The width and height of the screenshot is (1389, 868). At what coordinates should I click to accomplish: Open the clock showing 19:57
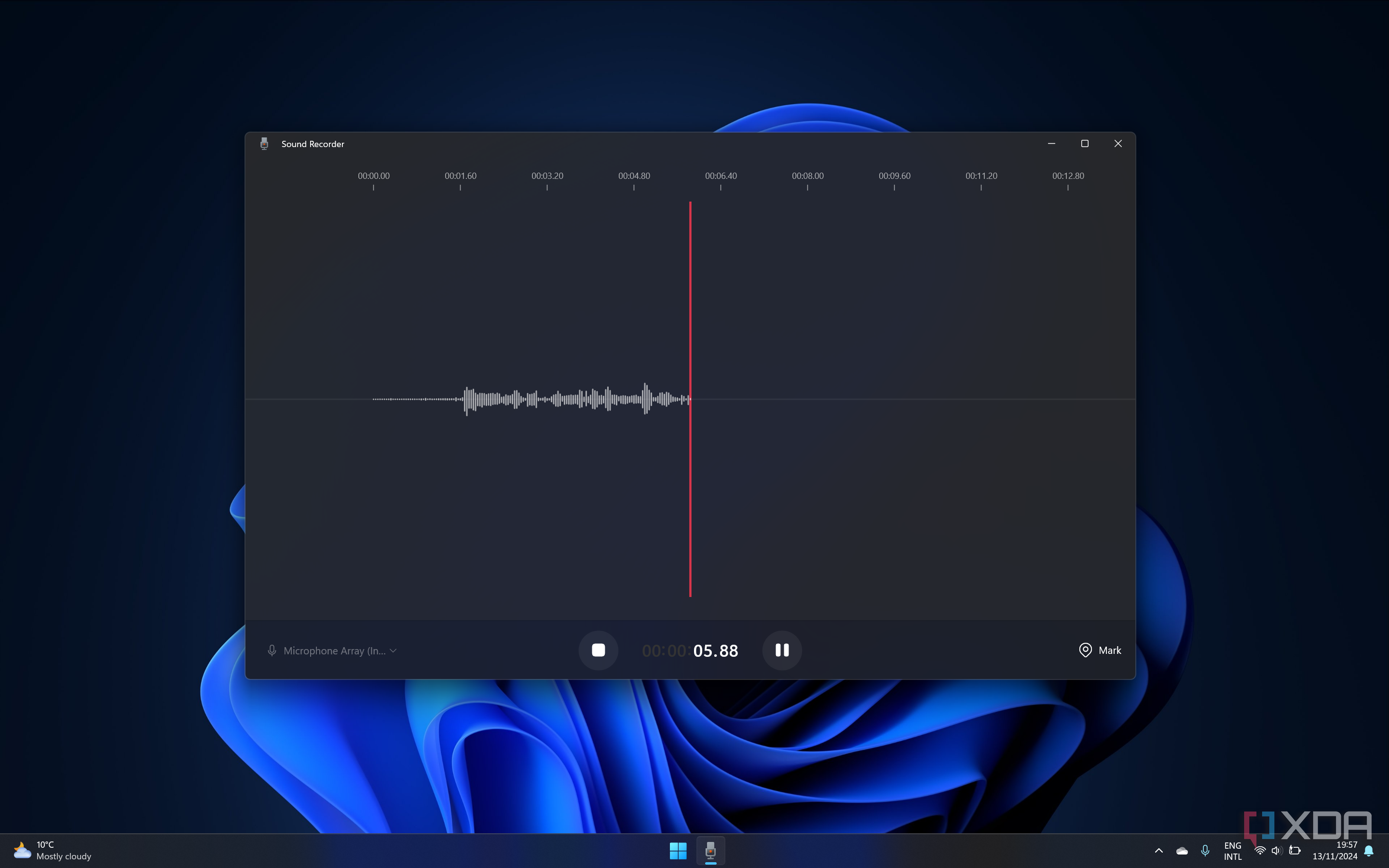pos(1335,851)
